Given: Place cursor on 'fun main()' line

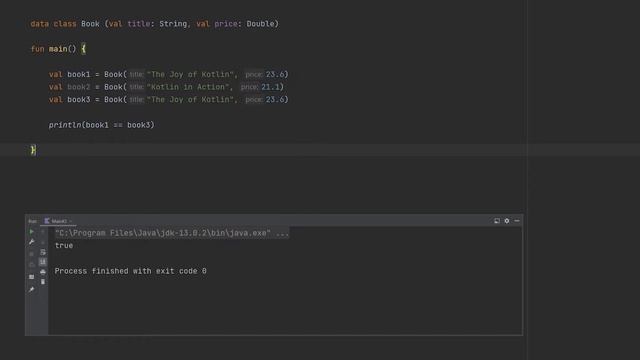Looking at the screenshot, I should tap(58, 49).
